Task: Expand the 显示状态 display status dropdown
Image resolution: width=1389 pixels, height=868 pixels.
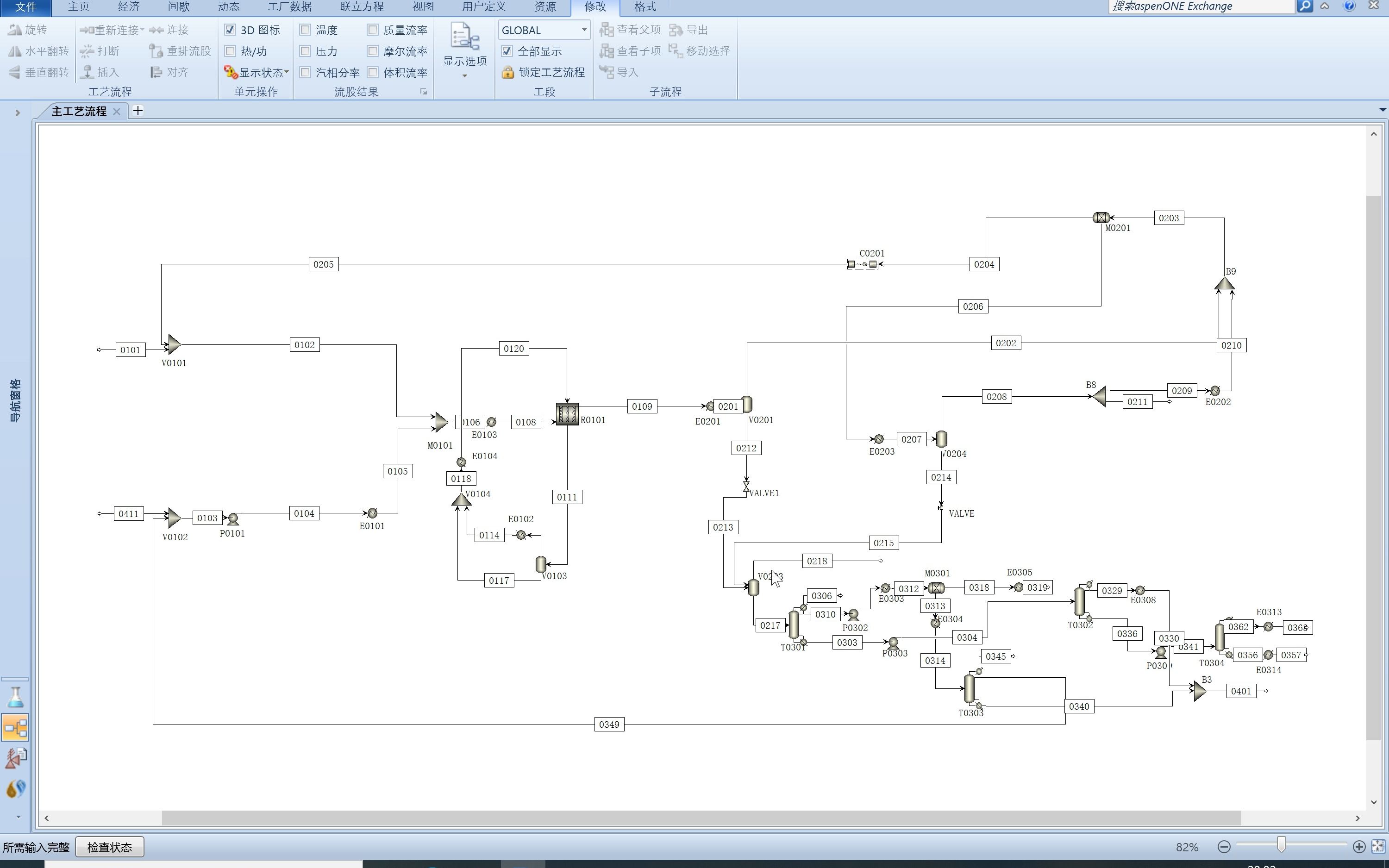Action: tap(287, 72)
